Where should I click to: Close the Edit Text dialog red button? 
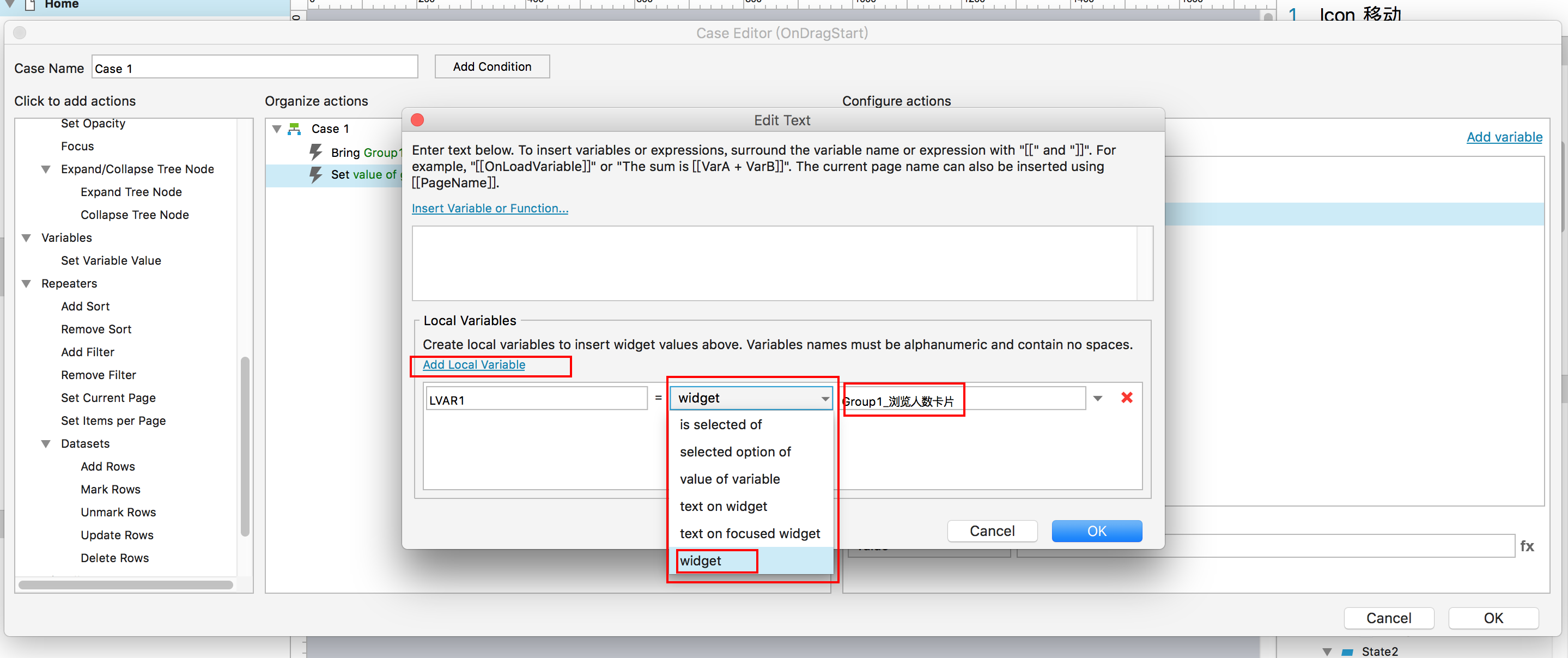417,120
